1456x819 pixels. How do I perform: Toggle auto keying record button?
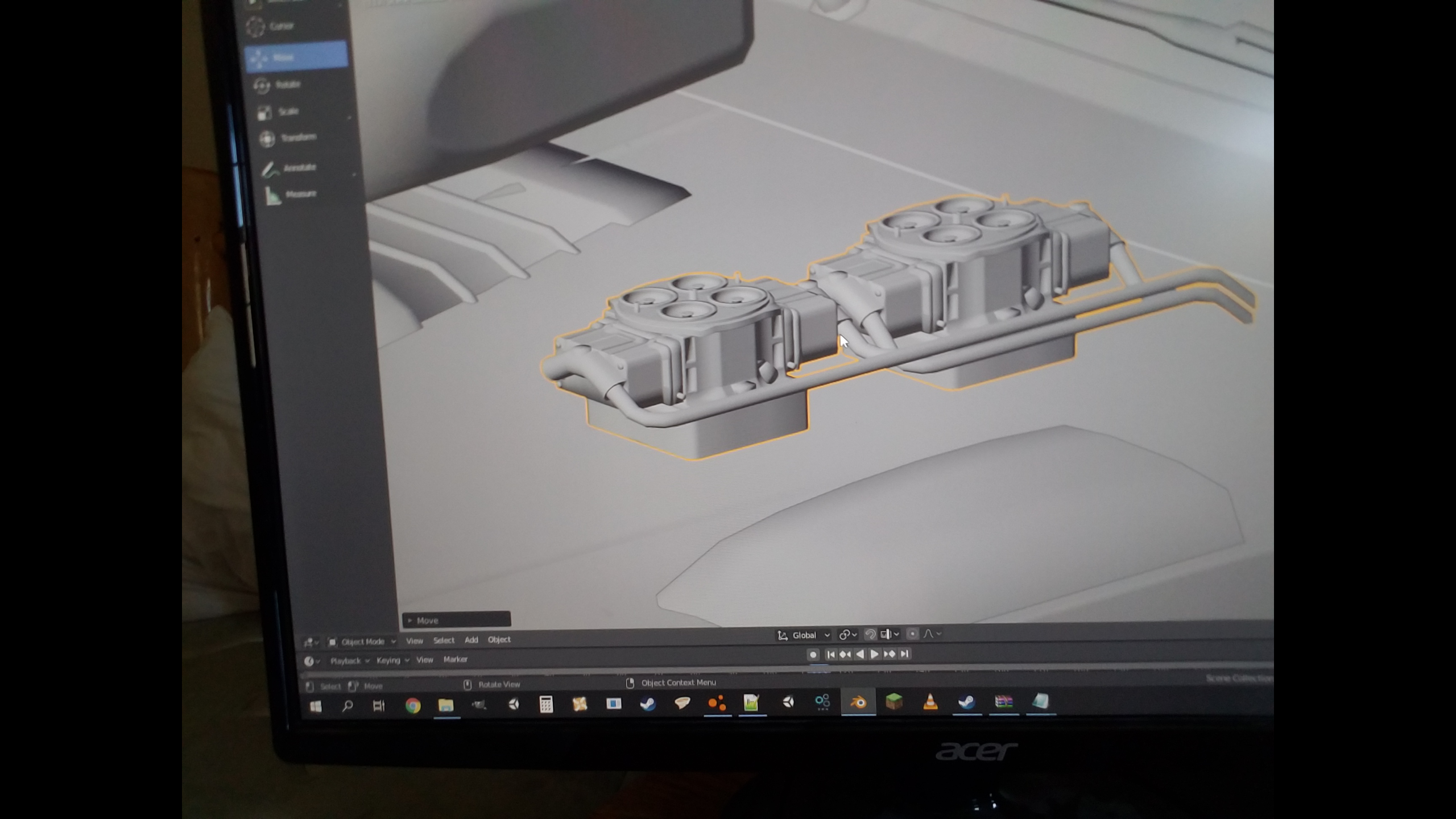click(x=813, y=655)
